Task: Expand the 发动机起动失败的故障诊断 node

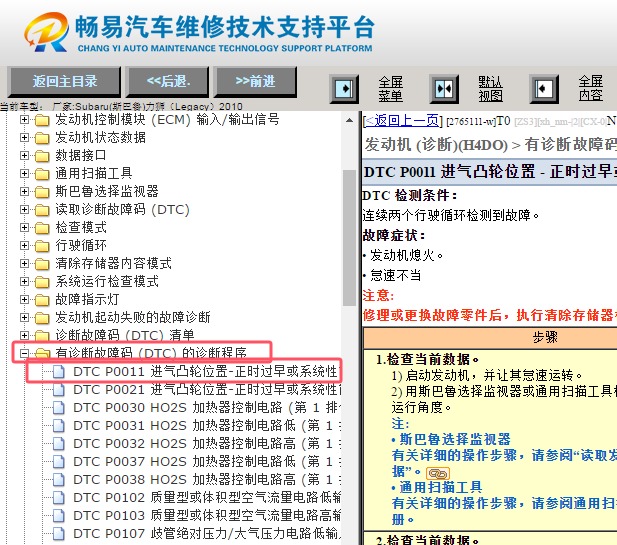Action: click(x=24, y=317)
